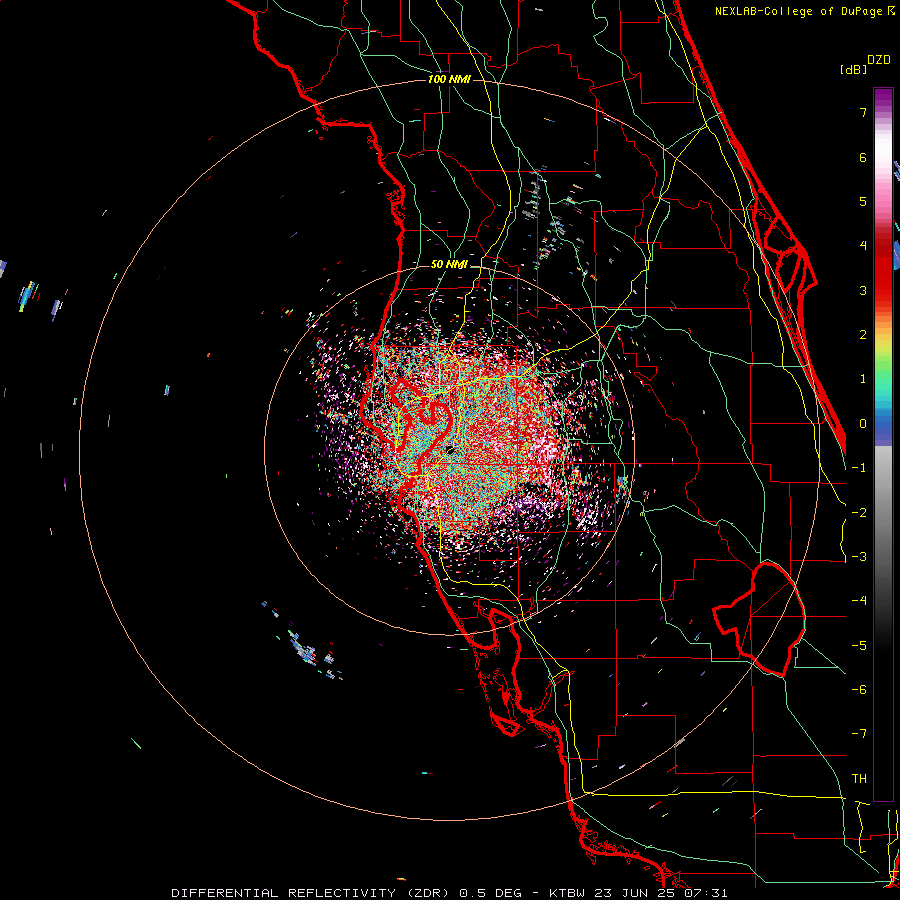Click the [dB] unit label
The height and width of the screenshot is (900, 900).
[x=853, y=69]
